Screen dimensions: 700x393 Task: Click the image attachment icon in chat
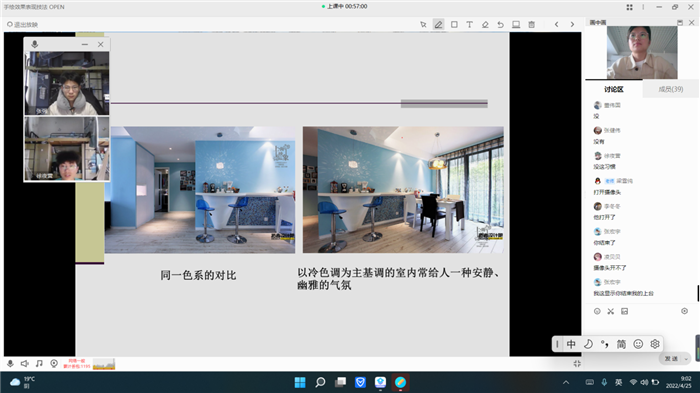pyautogui.click(x=625, y=311)
